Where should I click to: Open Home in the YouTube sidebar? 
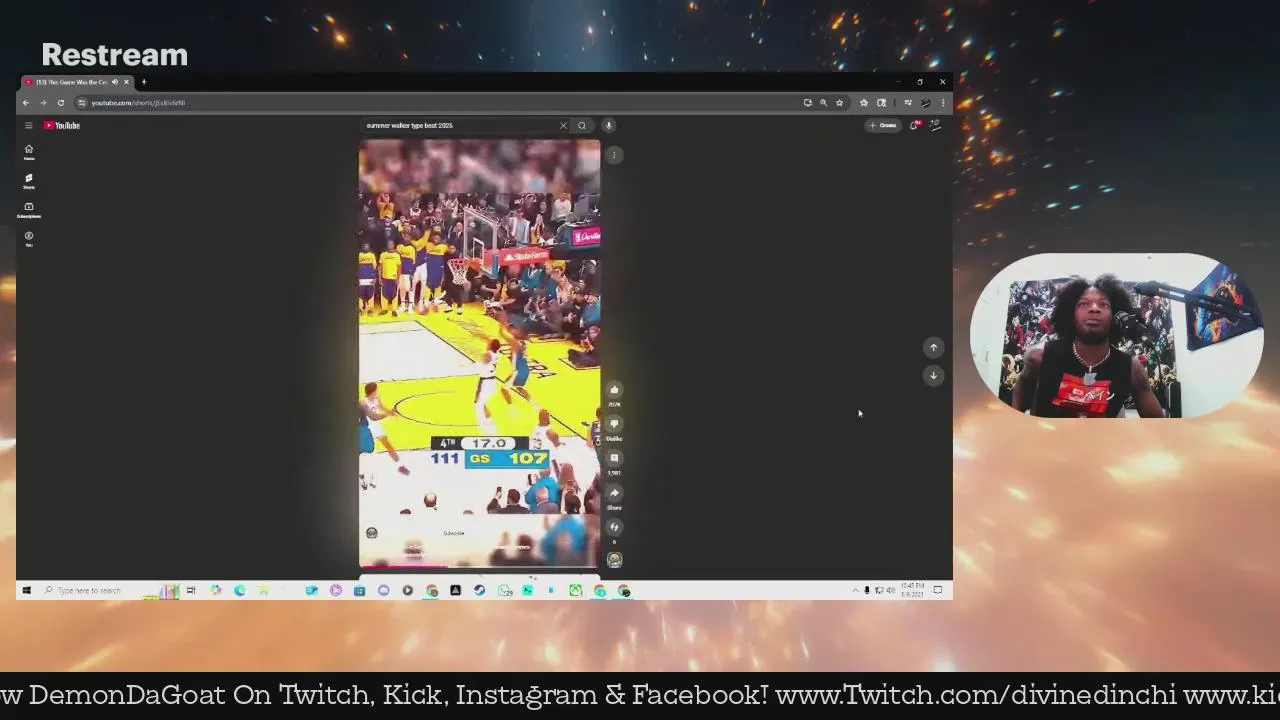coord(29,152)
